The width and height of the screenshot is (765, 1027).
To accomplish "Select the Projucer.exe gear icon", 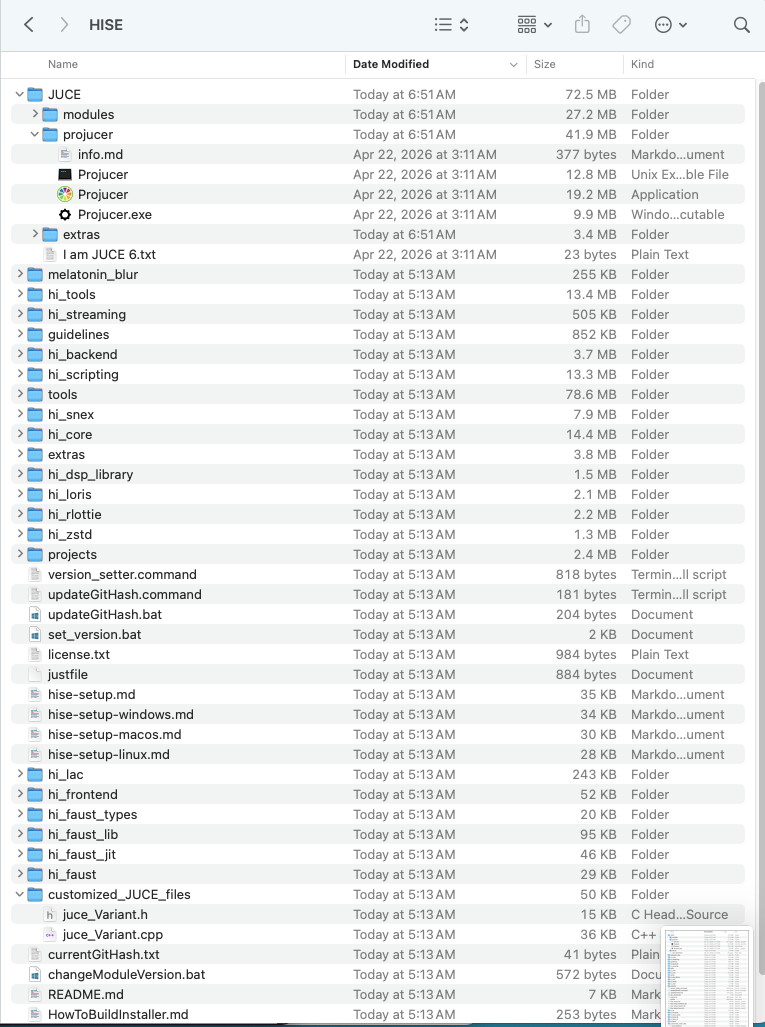I will 65,214.
